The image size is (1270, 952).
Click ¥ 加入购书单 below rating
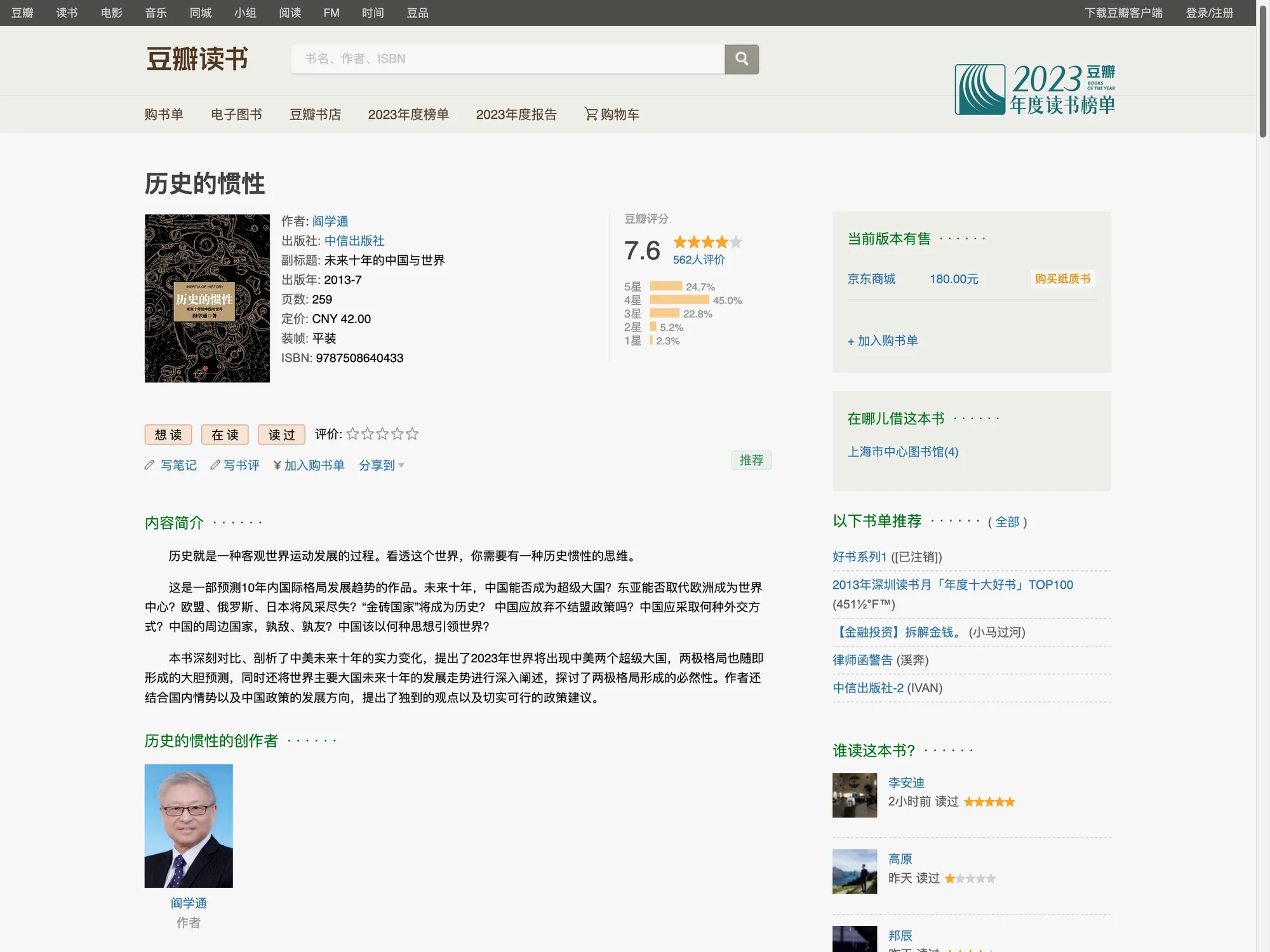coord(309,465)
